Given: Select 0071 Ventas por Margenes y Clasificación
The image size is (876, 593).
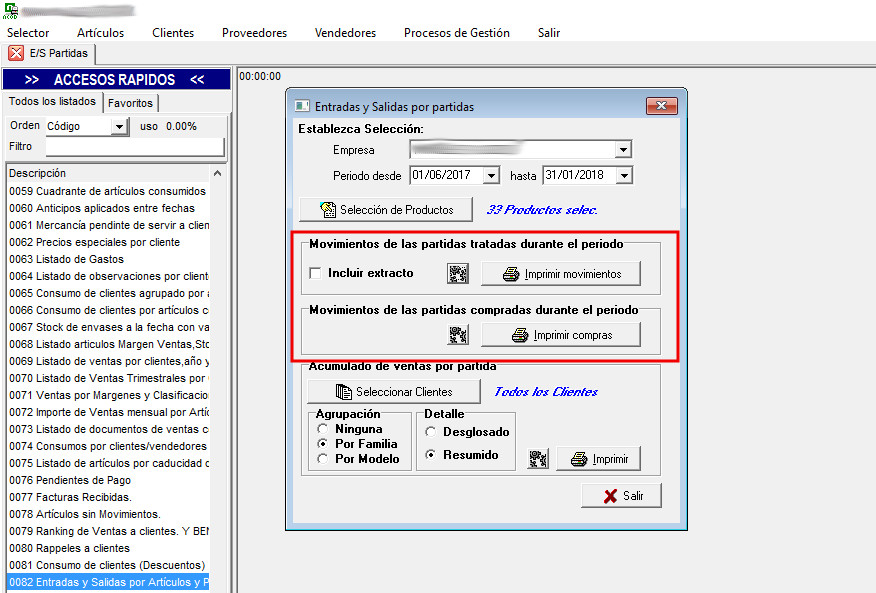Looking at the screenshot, I should tap(108, 395).
